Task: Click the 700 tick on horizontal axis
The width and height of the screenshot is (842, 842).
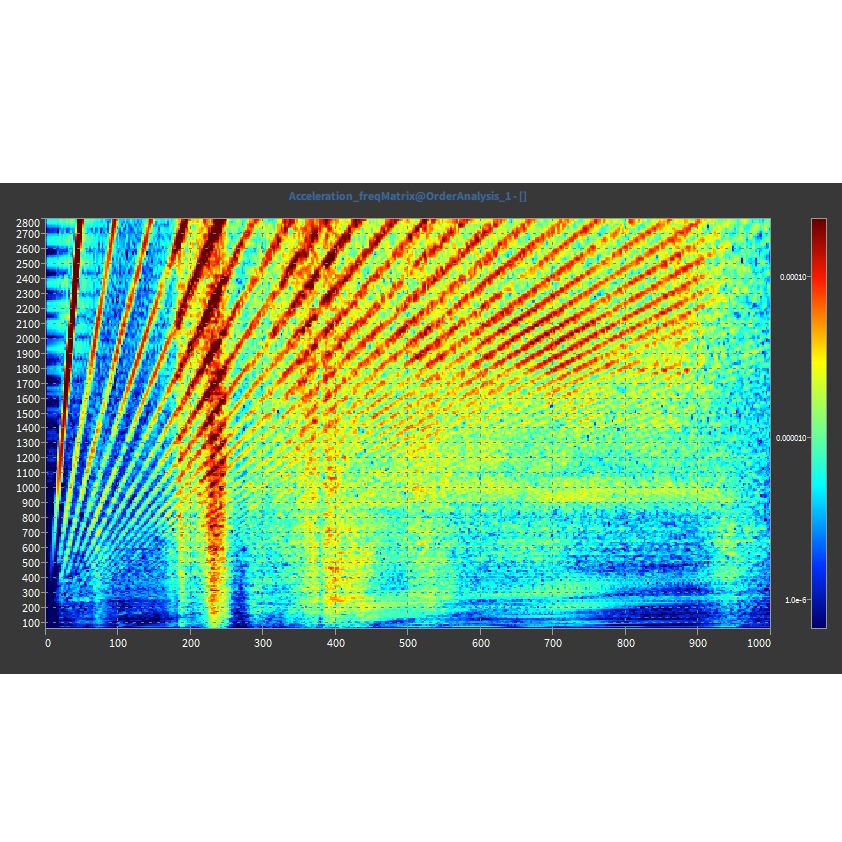Action: (x=553, y=643)
